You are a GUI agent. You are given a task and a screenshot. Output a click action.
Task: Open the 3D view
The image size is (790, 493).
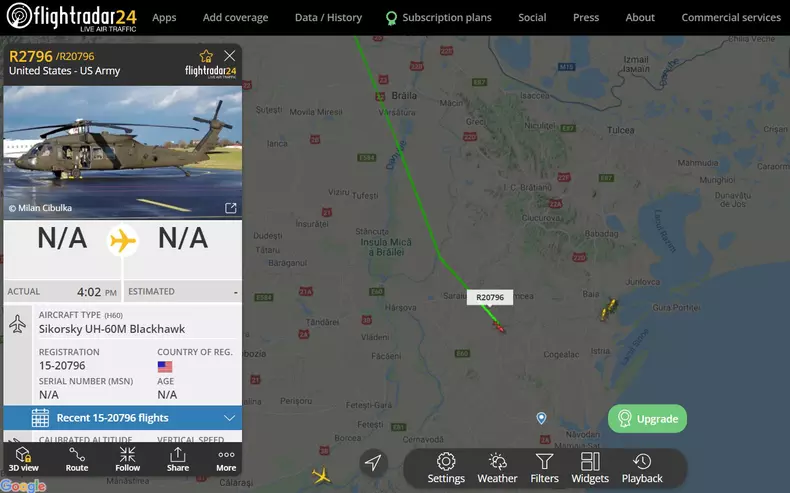pos(23,459)
